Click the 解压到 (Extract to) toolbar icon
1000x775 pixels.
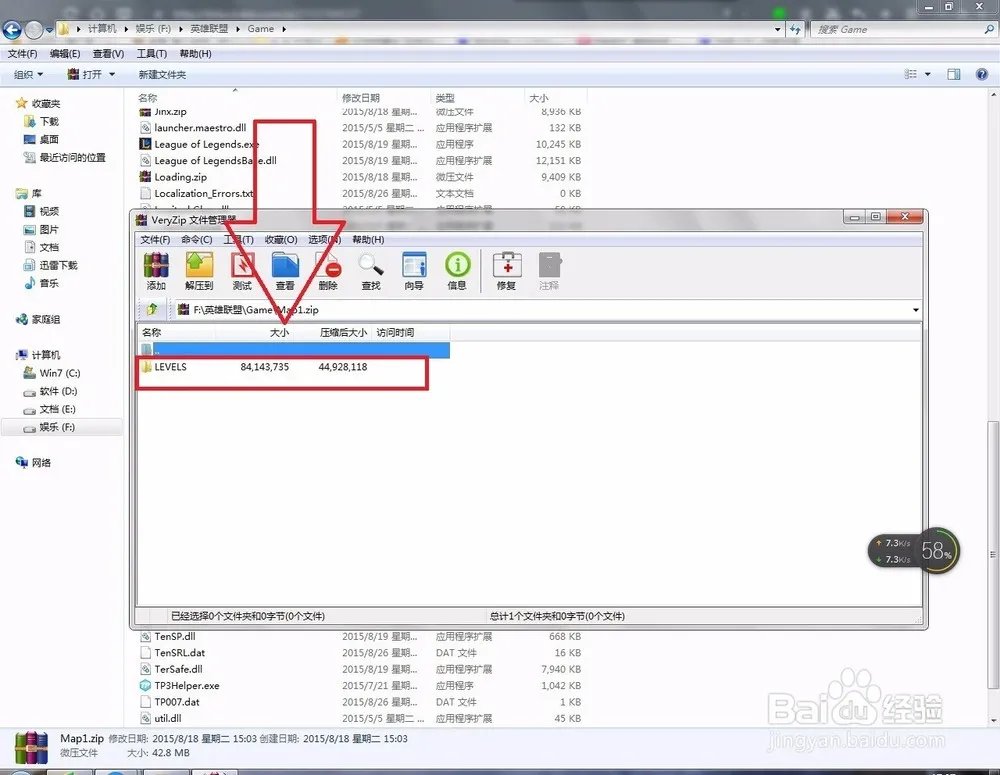[199, 271]
